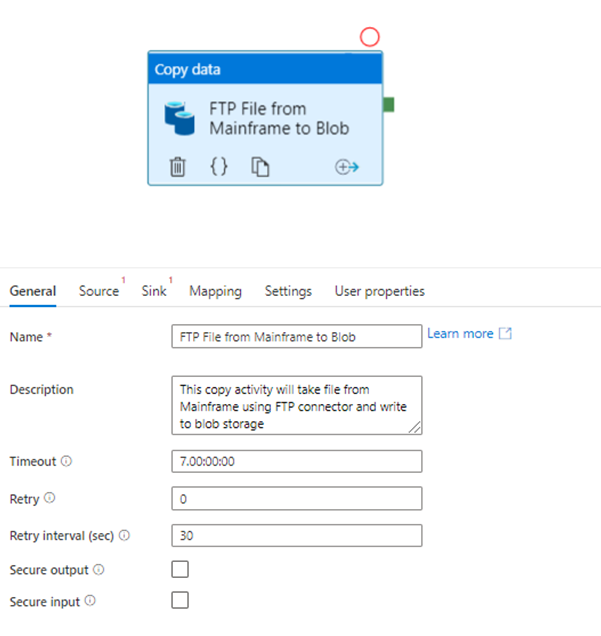The width and height of the screenshot is (601, 636).
Task: Switch to the Source tab
Action: (99, 291)
